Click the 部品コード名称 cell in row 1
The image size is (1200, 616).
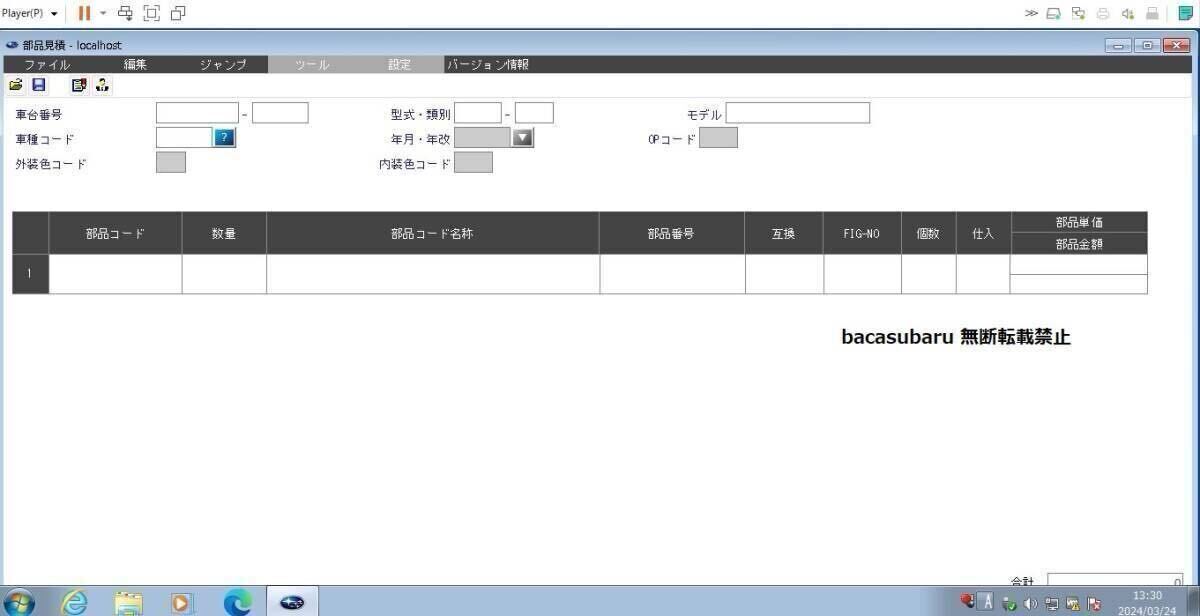[x=433, y=274]
